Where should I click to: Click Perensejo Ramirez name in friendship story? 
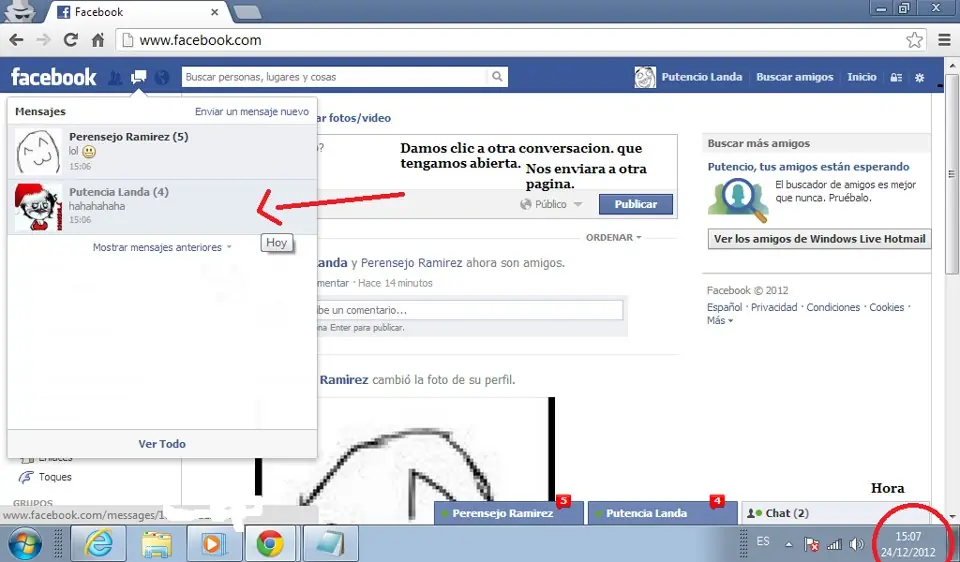[411, 263]
